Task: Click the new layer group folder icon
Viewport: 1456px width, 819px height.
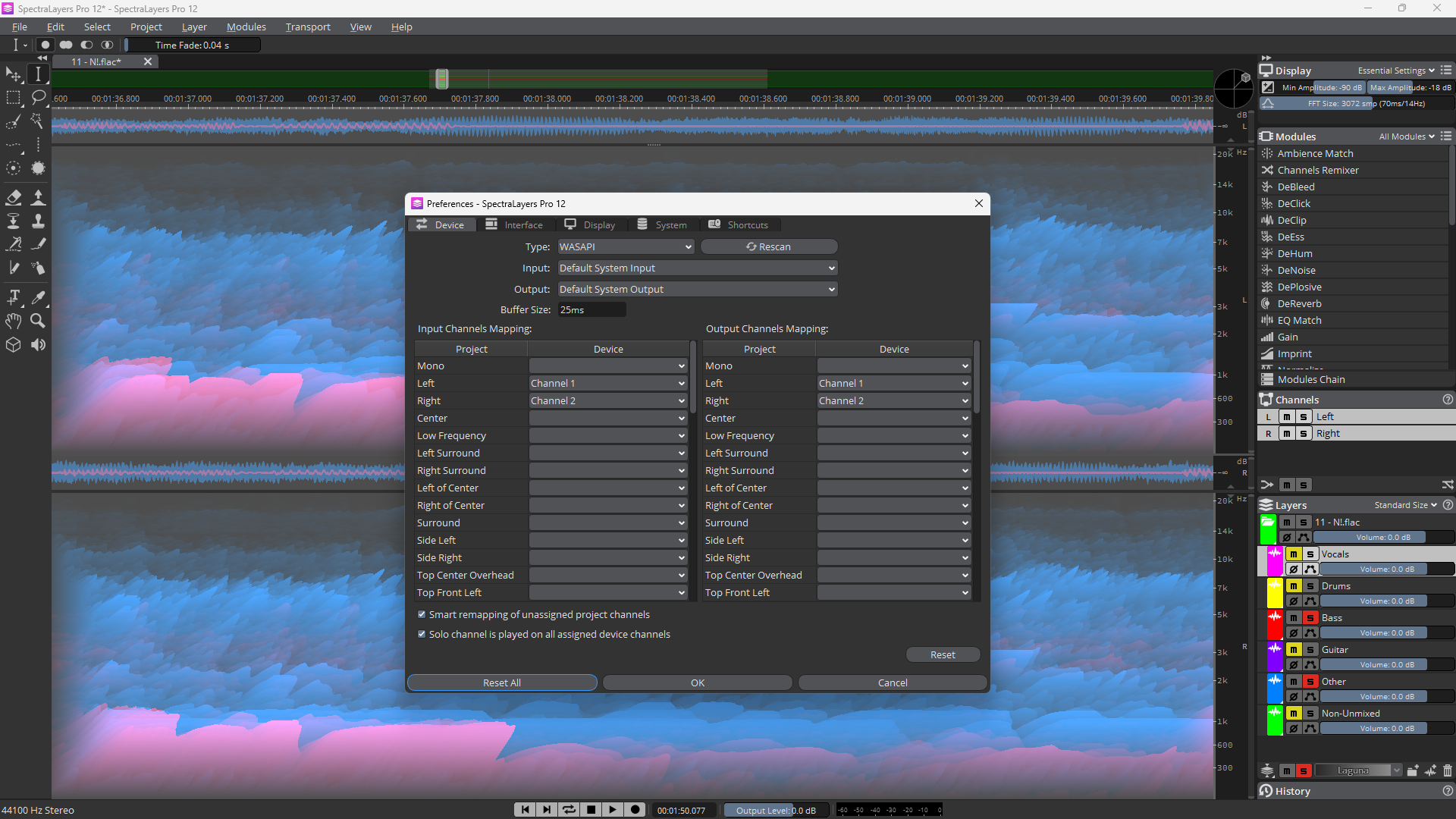Action: pos(1412,770)
